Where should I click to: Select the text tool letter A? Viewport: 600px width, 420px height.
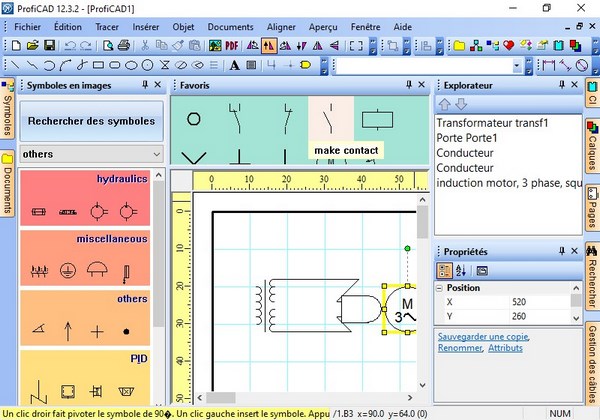tap(235, 65)
